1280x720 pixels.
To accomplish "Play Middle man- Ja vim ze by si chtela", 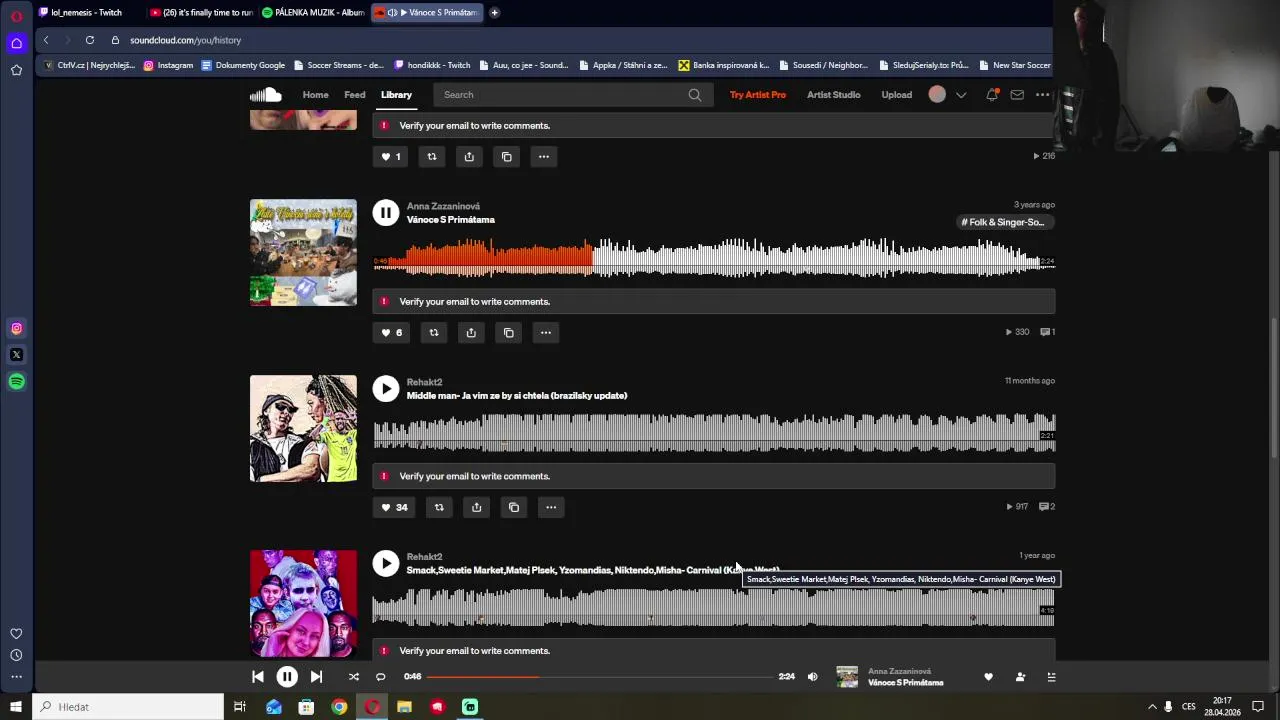I will click(x=385, y=388).
